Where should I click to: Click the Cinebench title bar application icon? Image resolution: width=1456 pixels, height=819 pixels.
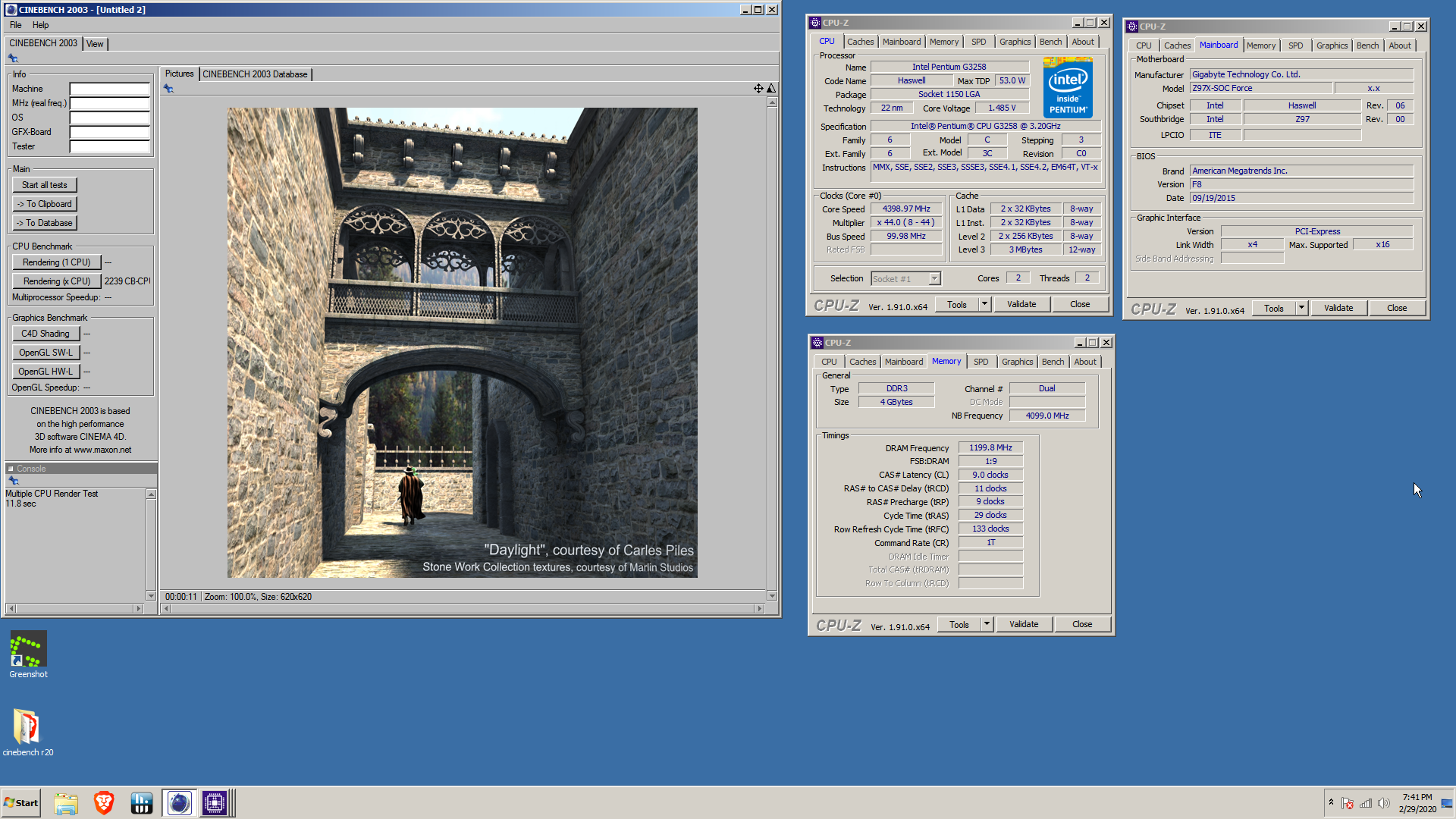[x=11, y=10]
